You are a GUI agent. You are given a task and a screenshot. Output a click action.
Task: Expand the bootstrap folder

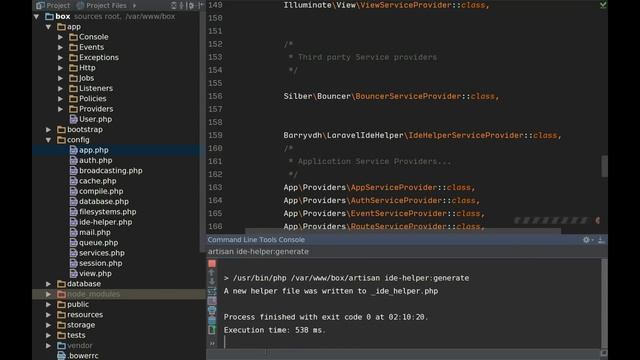[x=49, y=129]
